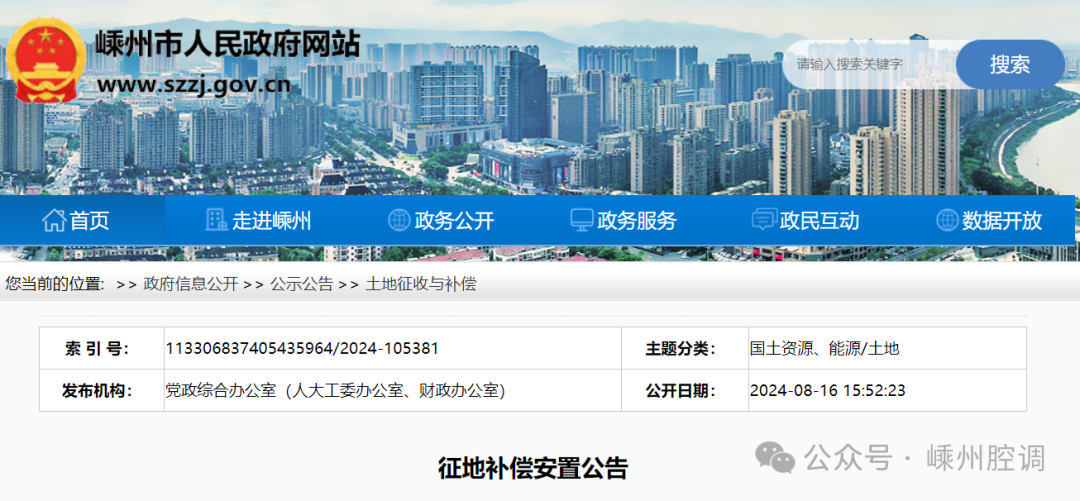
Task: Click the globe icon beside 数据开放
Action: tap(947, 221)
